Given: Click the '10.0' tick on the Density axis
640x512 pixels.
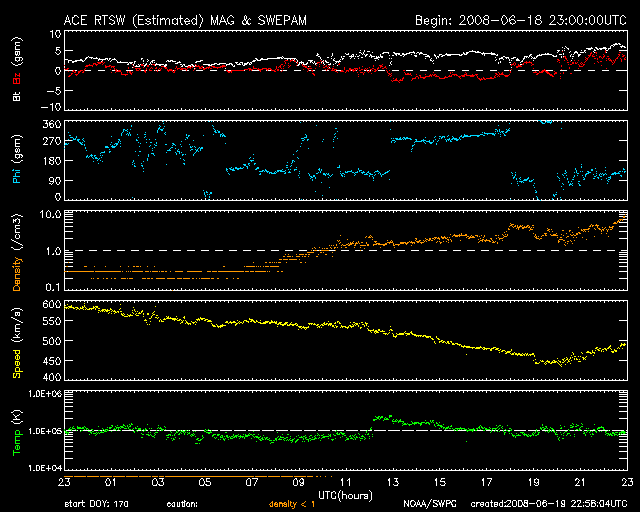Looking at the screenshot, I should tap(50, 214).
